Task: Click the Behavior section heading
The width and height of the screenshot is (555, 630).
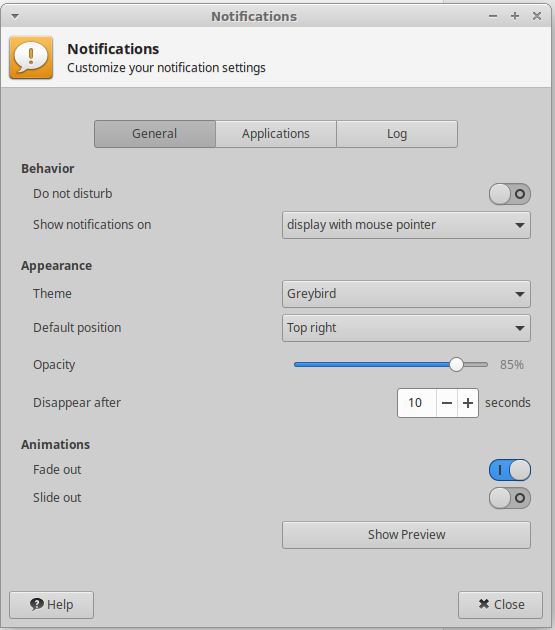Action: 48,169
